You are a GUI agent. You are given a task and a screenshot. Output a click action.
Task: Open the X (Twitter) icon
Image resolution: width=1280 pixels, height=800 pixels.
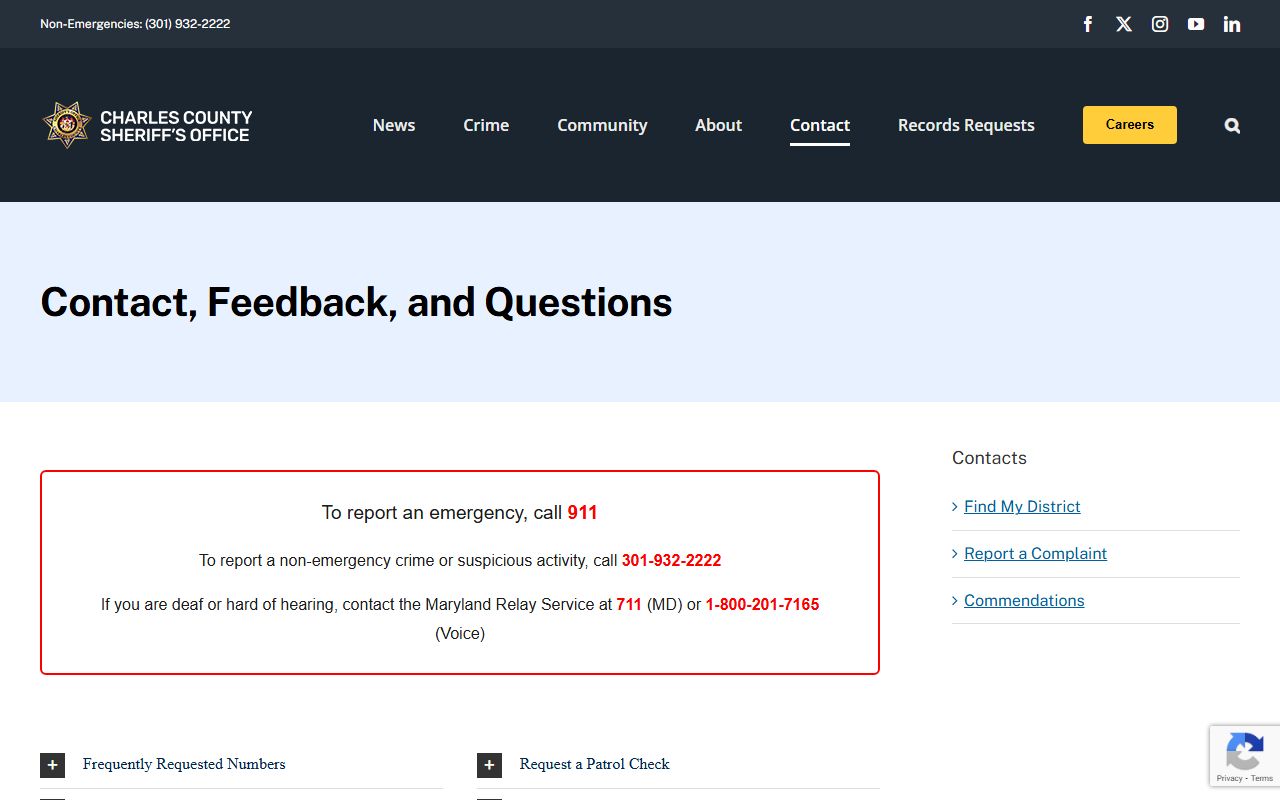pos(1124,24)
